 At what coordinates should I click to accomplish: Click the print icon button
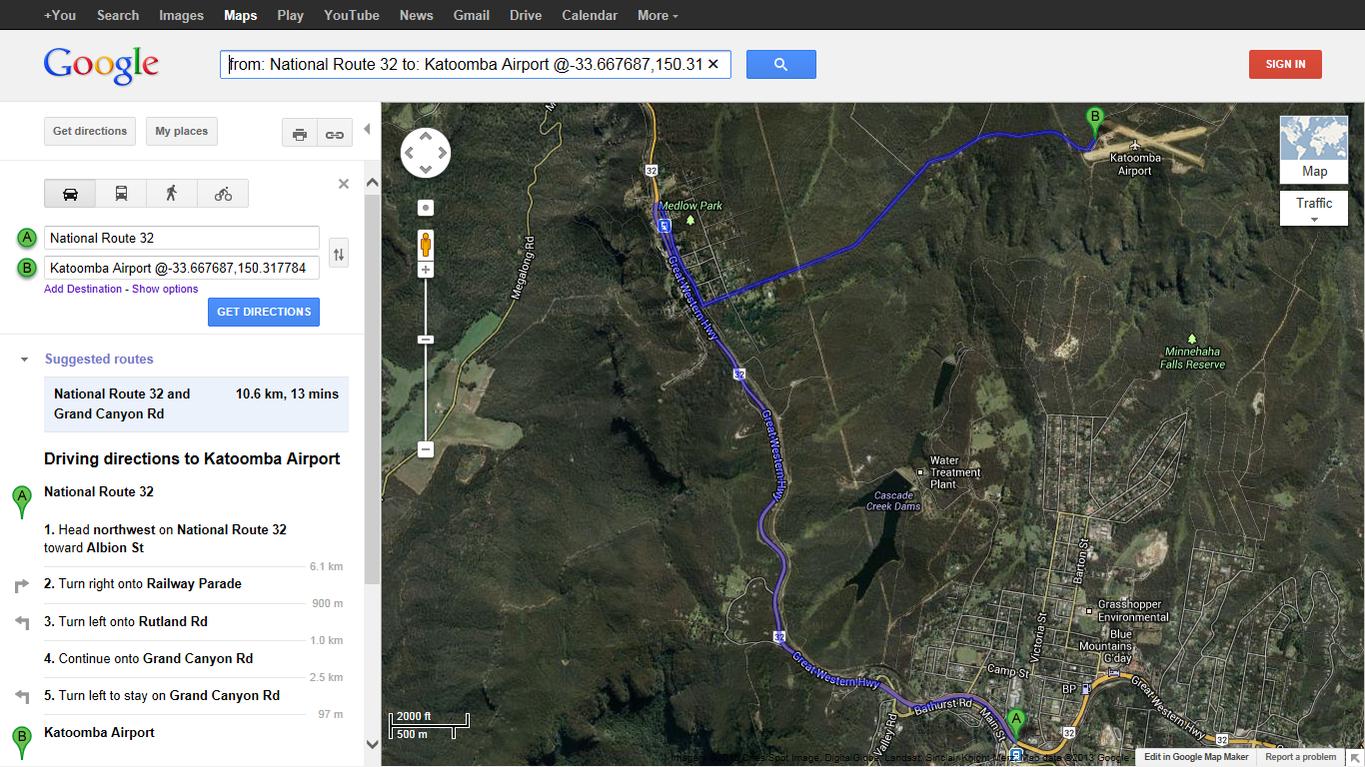point(299,134)
